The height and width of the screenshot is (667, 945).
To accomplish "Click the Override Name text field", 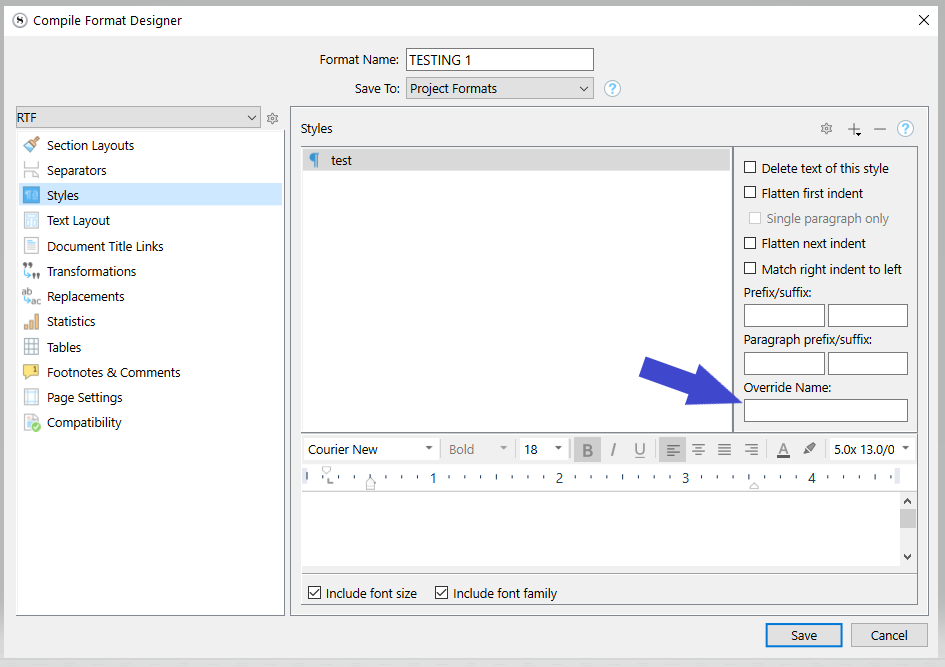I will tap(825, 410).
